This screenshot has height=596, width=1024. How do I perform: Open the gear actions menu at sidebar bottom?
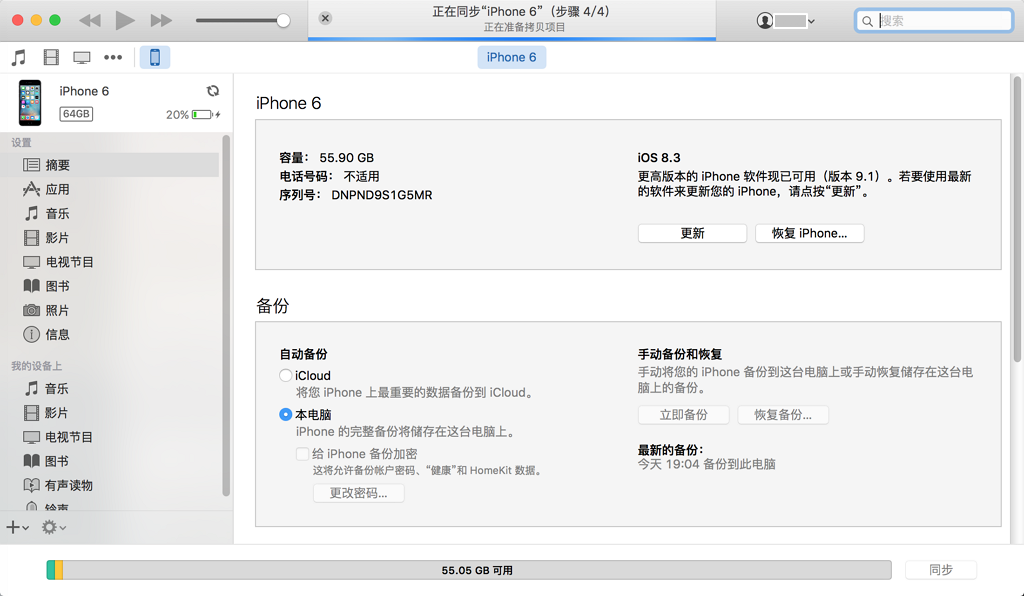(54, 527)
